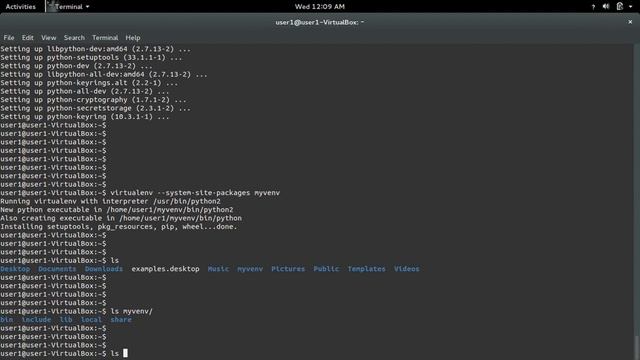Open the volume speaker icon
This screenshot has width=640, height=360.
click(606, 7)
